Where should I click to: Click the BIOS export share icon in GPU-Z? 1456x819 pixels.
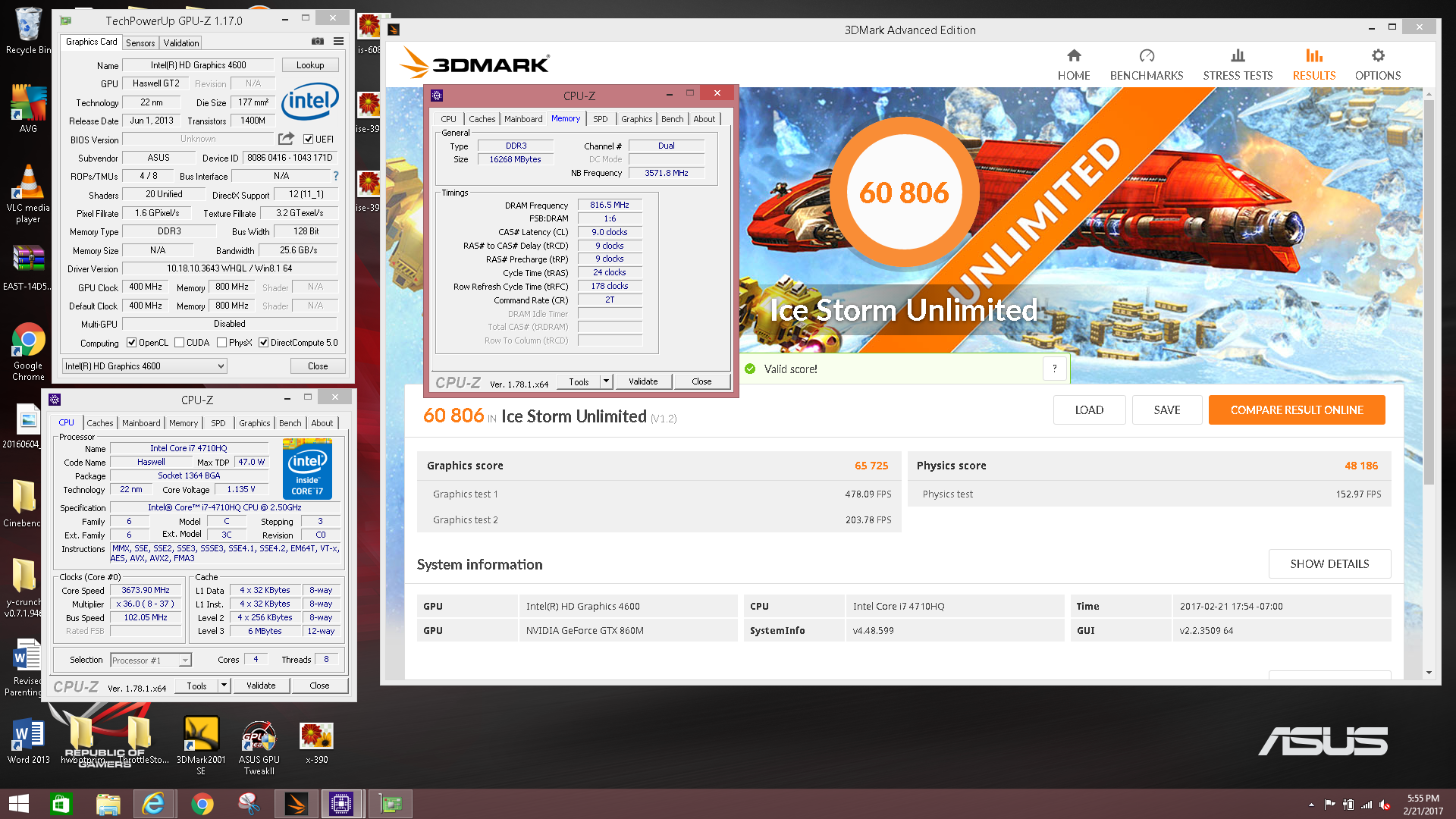286,139
